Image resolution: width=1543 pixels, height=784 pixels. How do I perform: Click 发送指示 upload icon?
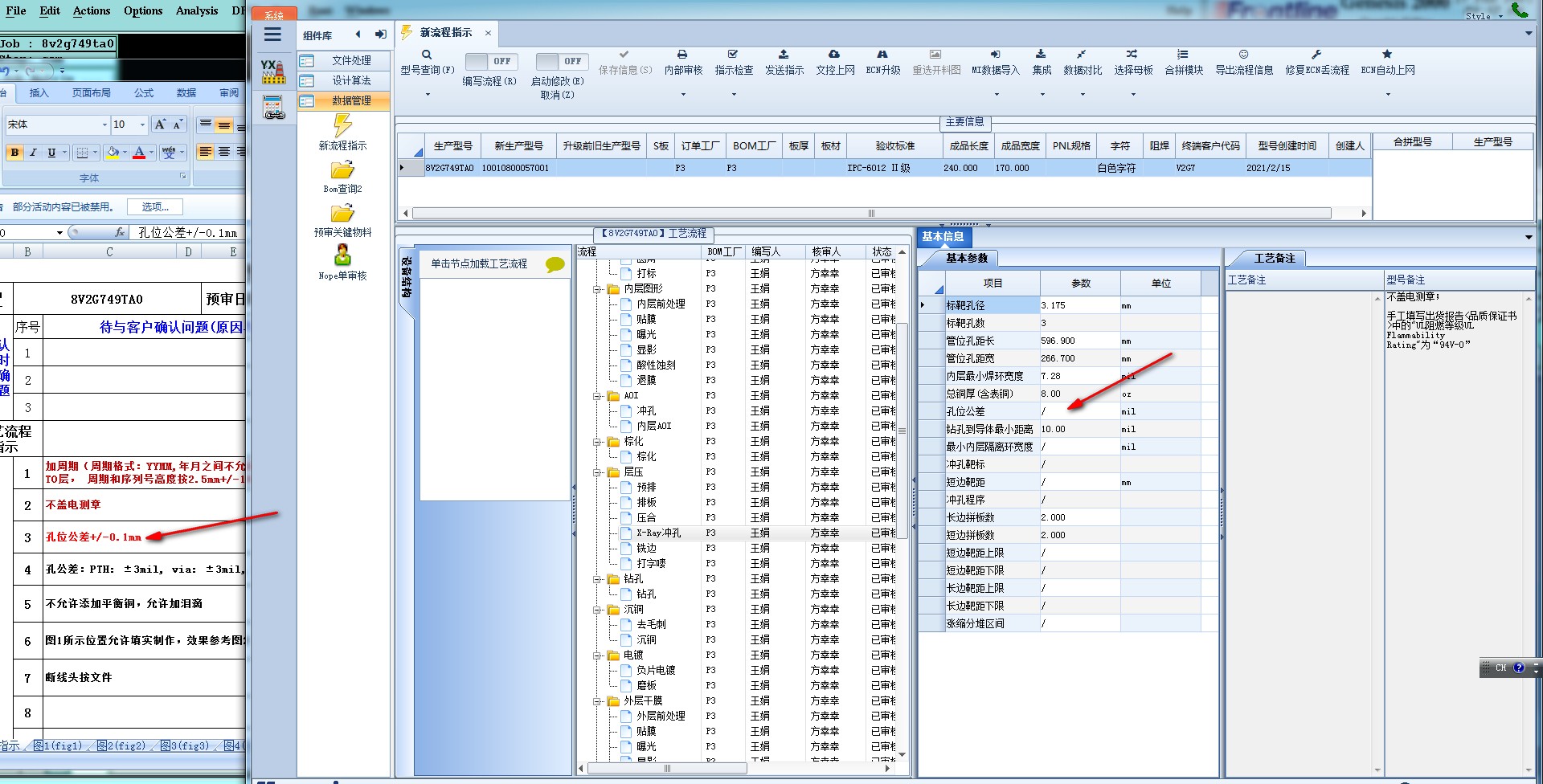[x=784, y=55]
